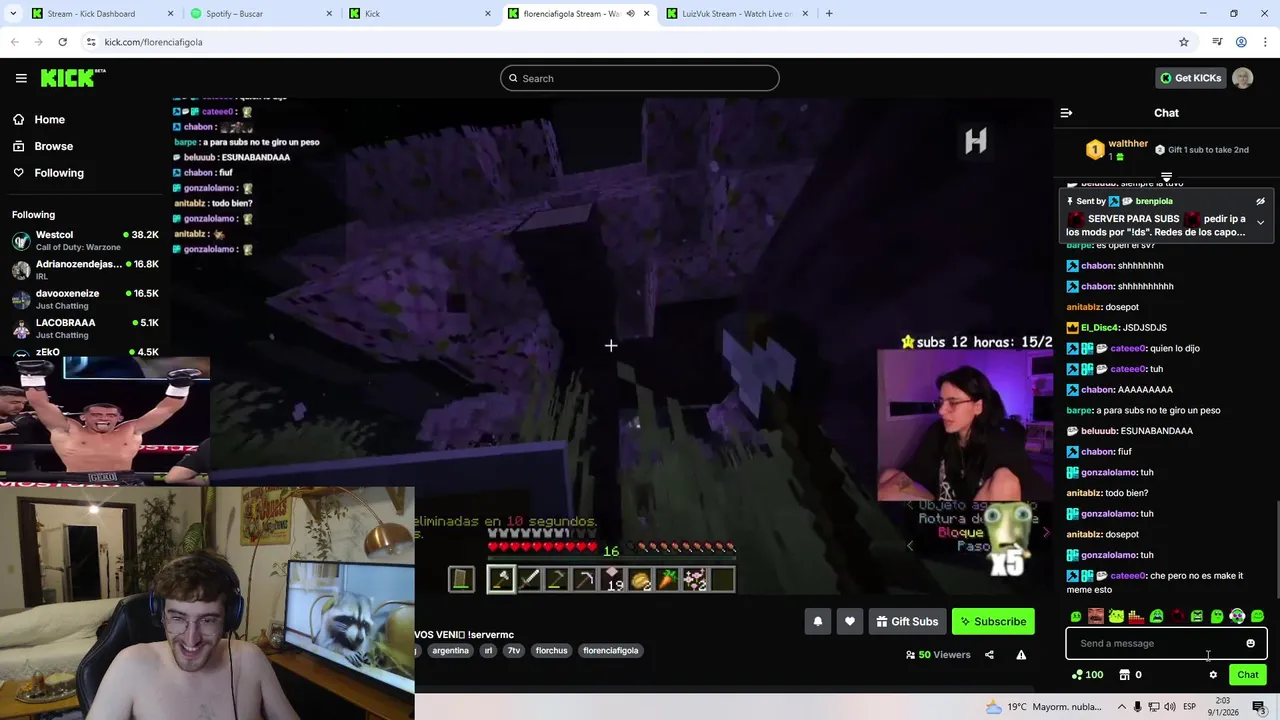The image size is (1280, 720).
Task: Click the KICK logo
Action: (x=73, y=78)
